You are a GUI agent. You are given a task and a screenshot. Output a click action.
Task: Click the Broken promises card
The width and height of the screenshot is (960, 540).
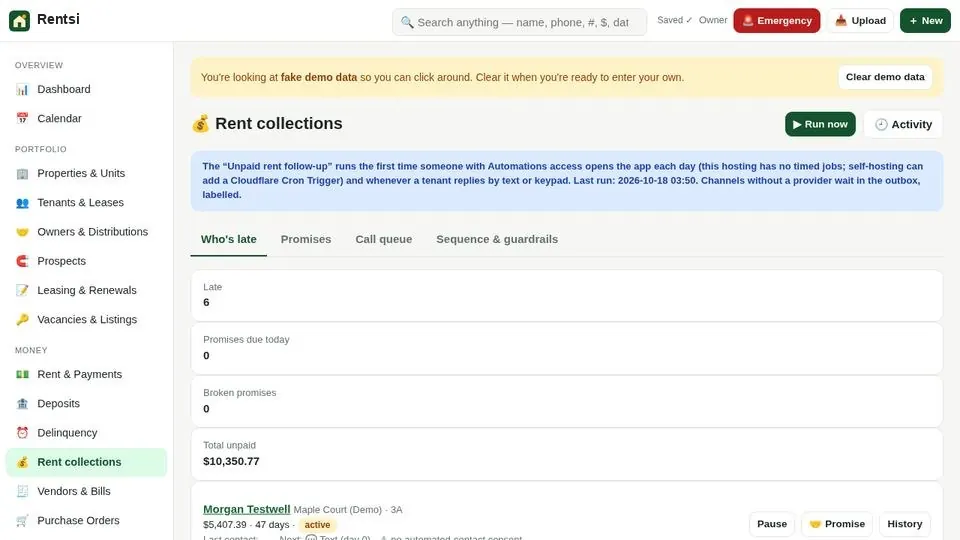[x=567, y=401]
